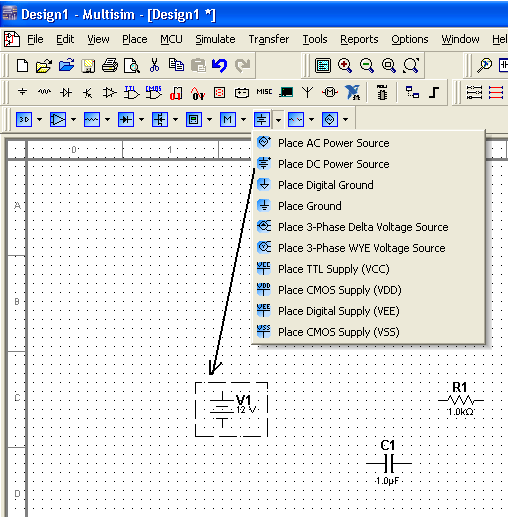Choose Place Digital Supply (VEE)
Screen dimensions: 508x517
368,311
